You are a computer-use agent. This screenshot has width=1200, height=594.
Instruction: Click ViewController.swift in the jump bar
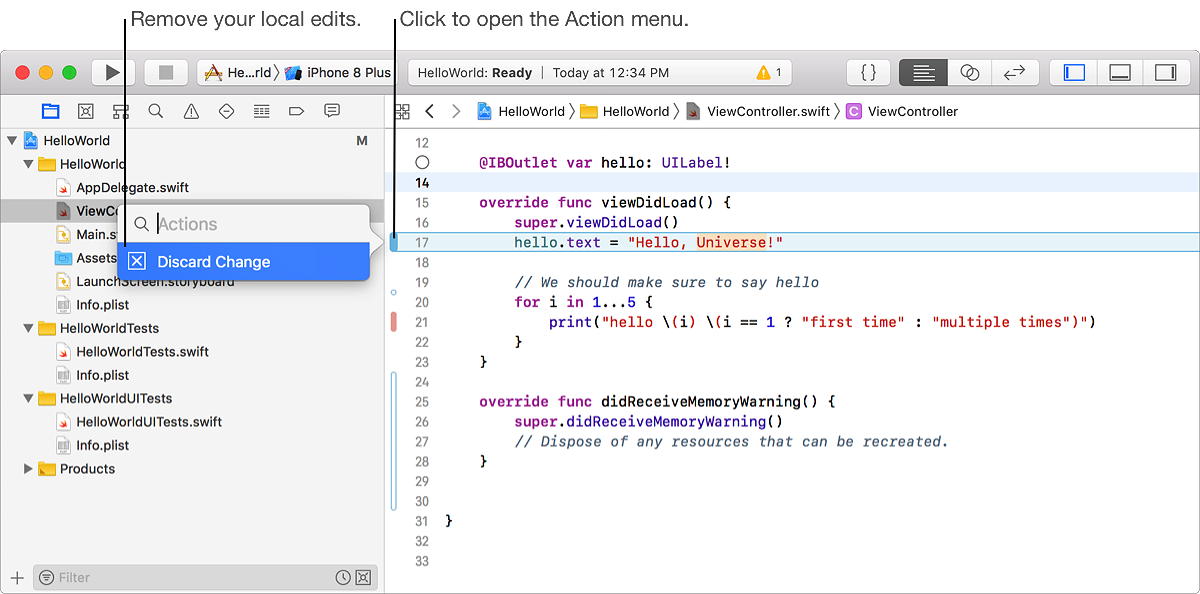[758, 111]
